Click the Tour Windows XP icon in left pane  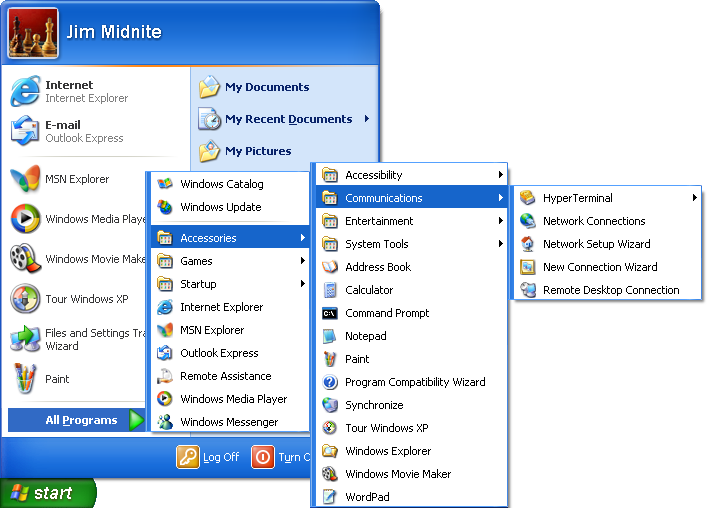tap(25, 298)
